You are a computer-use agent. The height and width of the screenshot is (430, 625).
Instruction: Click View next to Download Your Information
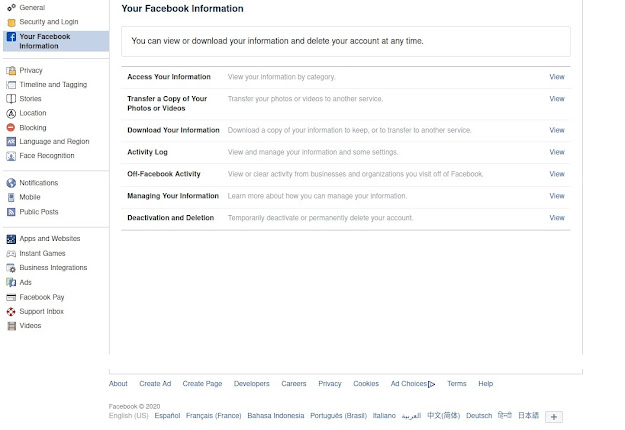[x=557, y=130]
